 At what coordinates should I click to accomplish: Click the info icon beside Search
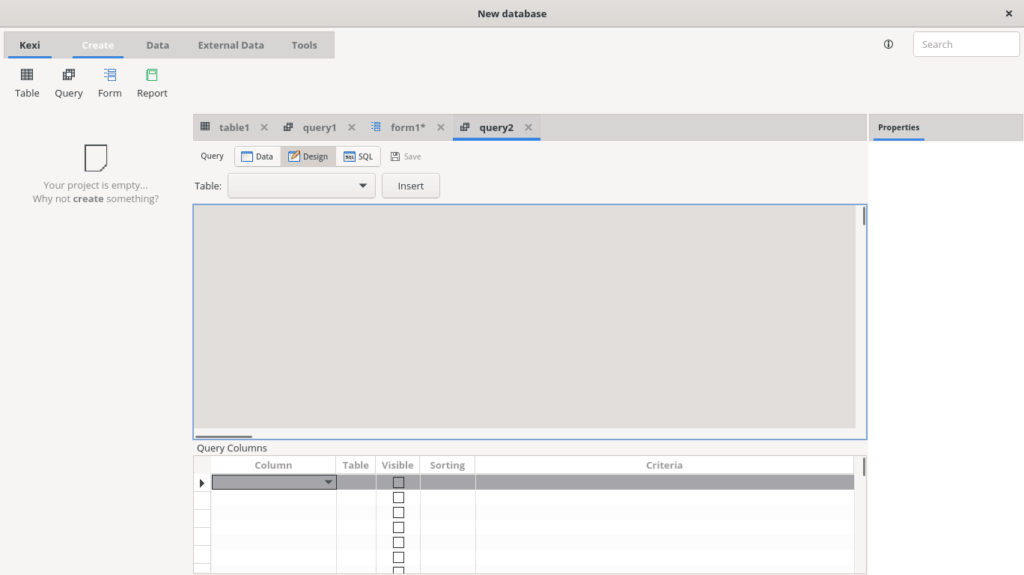point(888,44)
